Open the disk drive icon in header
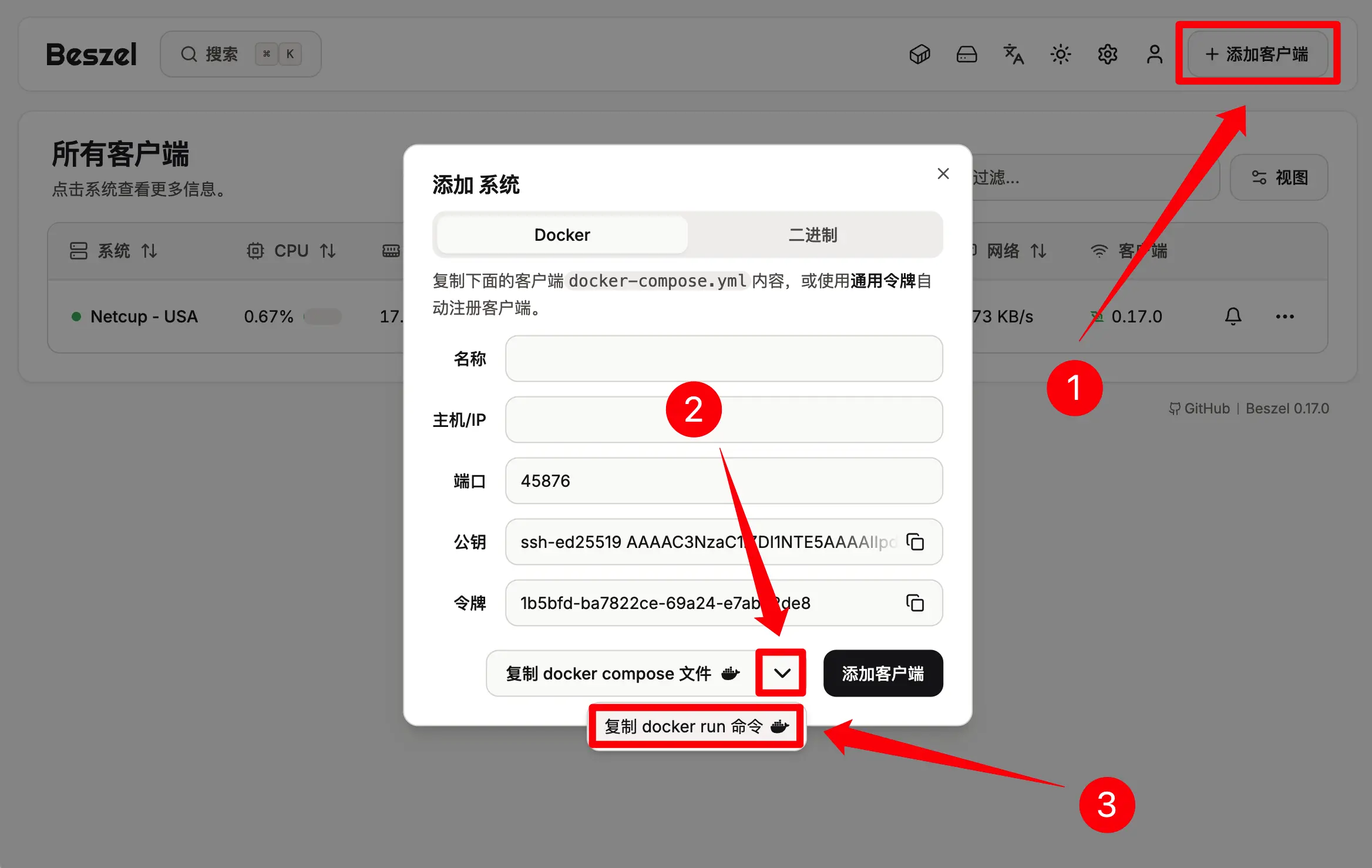1372x868 pixels. tap(966, 54)
